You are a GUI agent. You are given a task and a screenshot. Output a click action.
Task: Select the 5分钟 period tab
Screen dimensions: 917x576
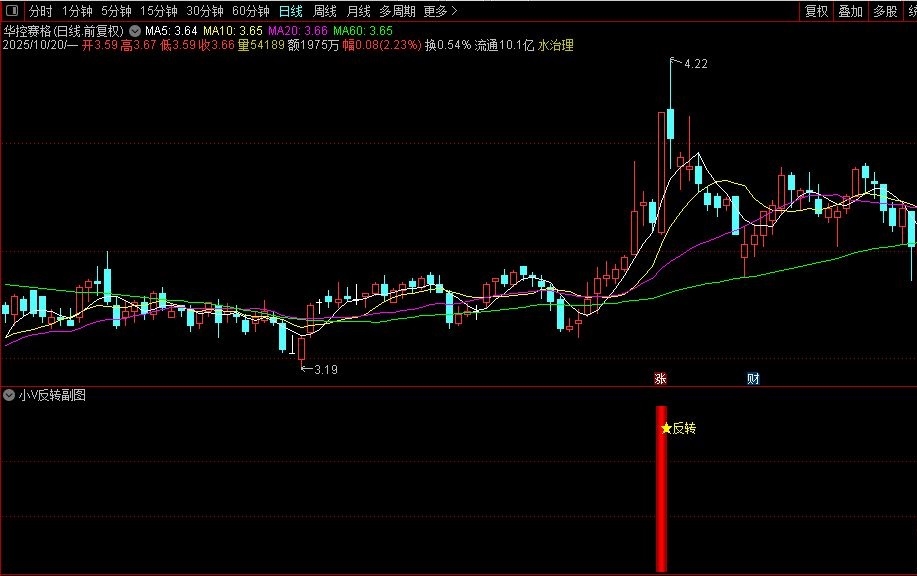tap(116, 11)
